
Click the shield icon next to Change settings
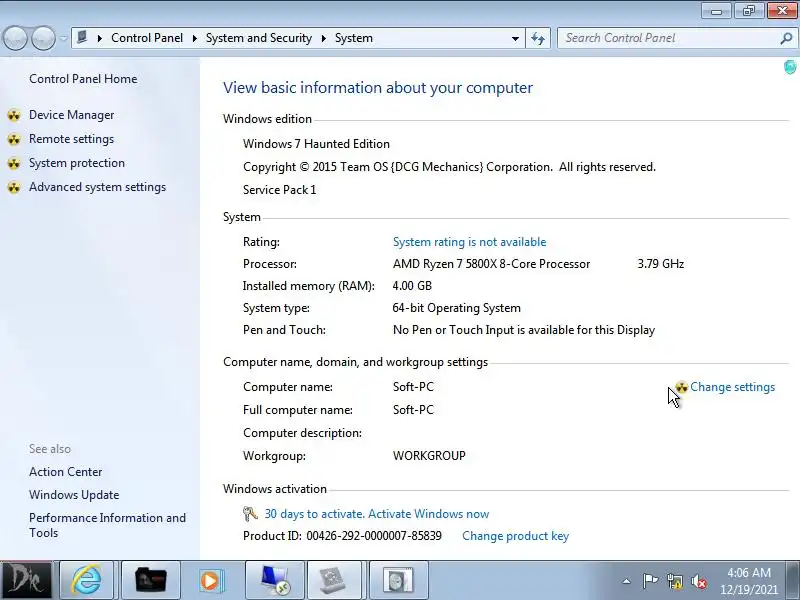pyautogui.click(x=682, y=387)
